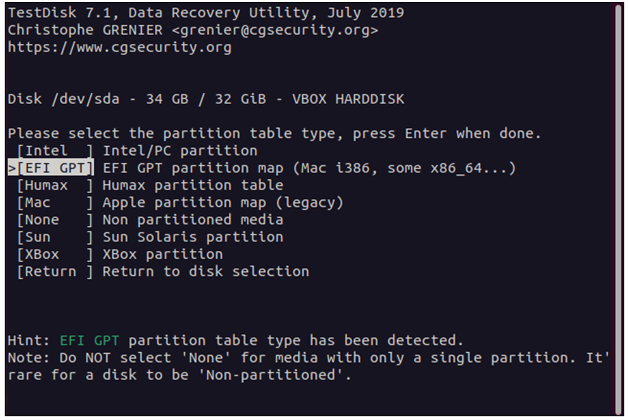Click the 'Non partitioned media' description
628x420 pixels.
pyautogui.click(x=193, y=220)
